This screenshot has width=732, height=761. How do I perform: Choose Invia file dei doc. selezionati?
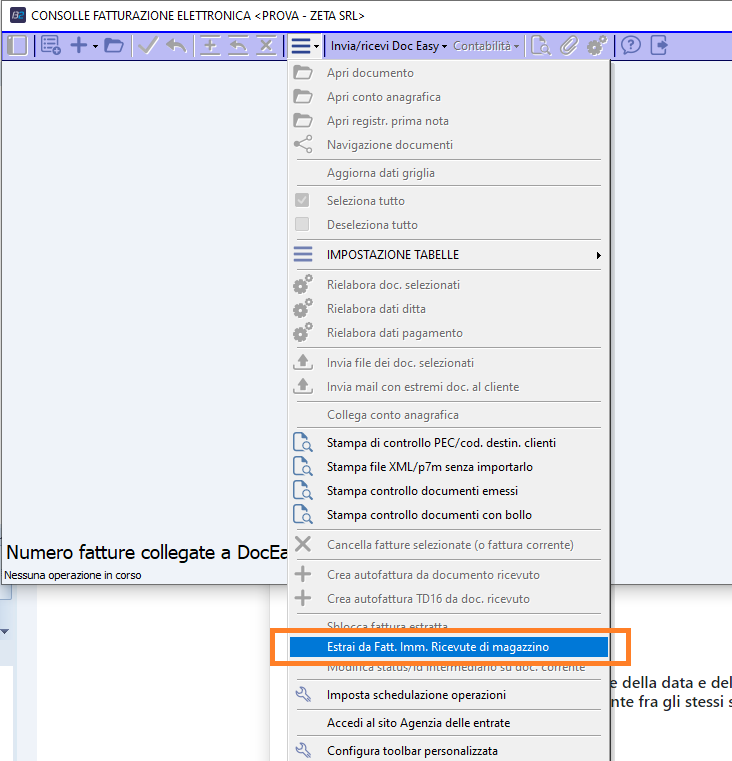449,363
